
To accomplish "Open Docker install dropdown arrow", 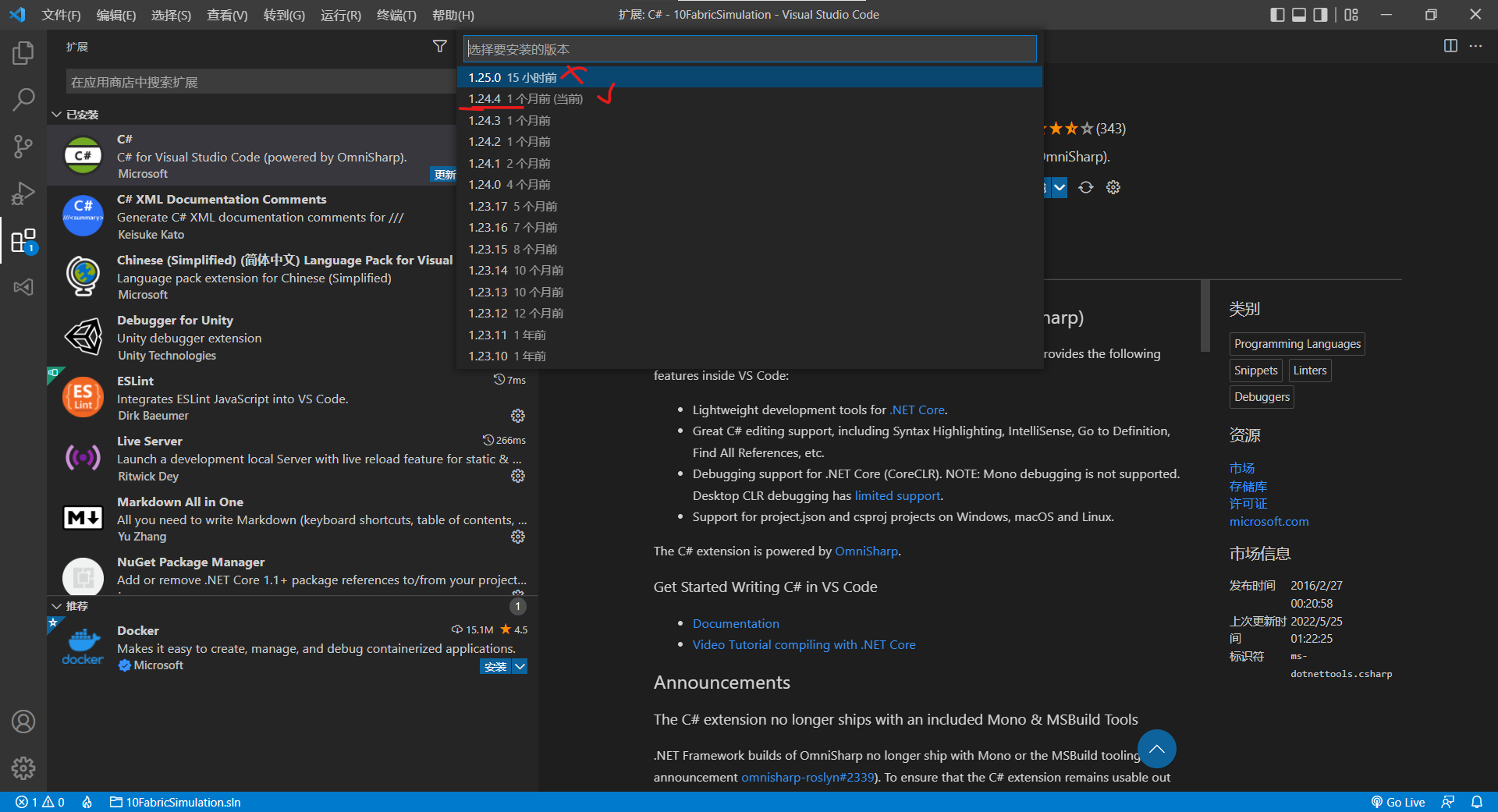I will click(520, 666).
